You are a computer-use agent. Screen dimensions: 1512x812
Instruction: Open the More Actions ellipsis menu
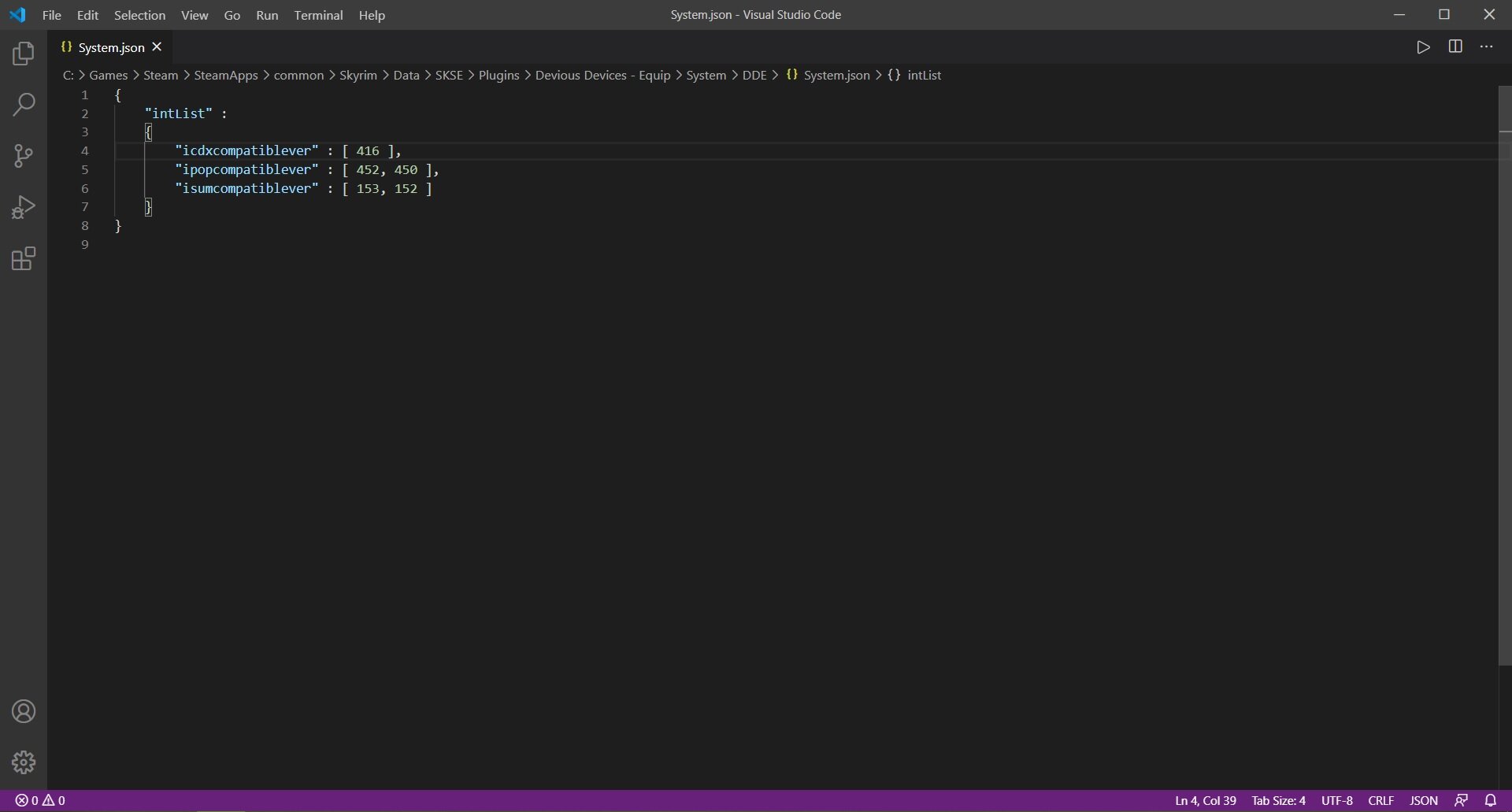click(x=1486, y=47)
